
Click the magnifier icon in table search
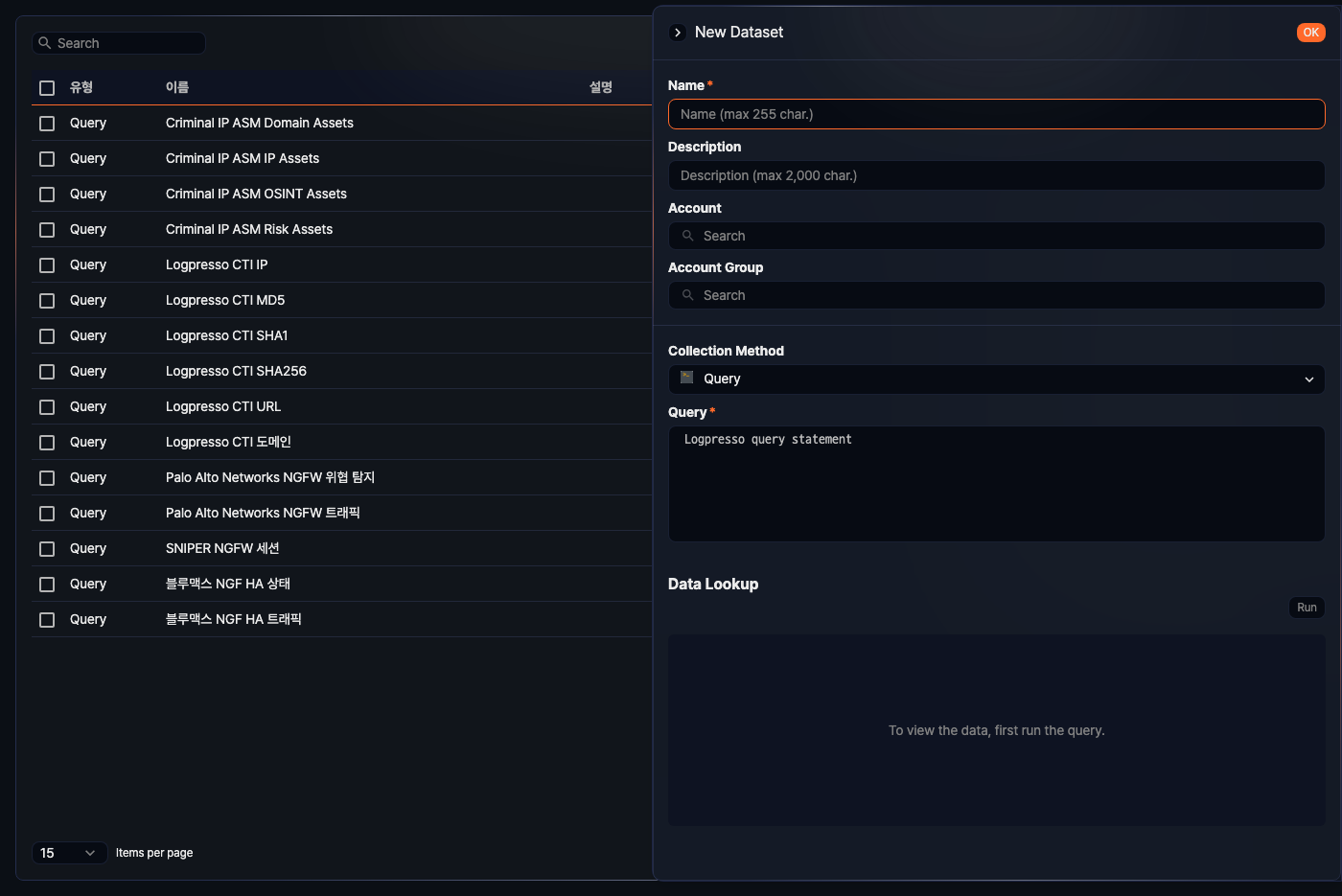pyautogui.click(x=45, y=43)
